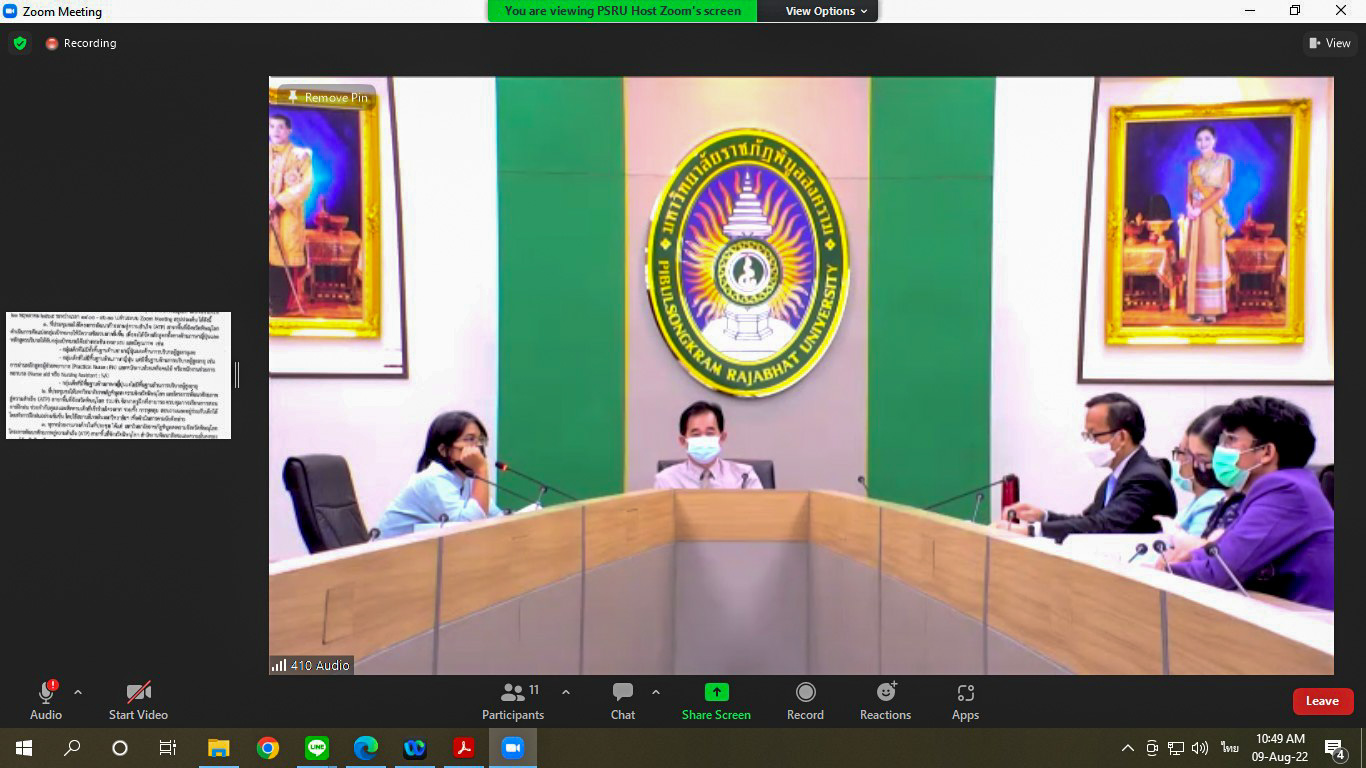This screenshot has height=768, width=1366.
Task: Open Windows search from taskbar
Action: (72, 748)
